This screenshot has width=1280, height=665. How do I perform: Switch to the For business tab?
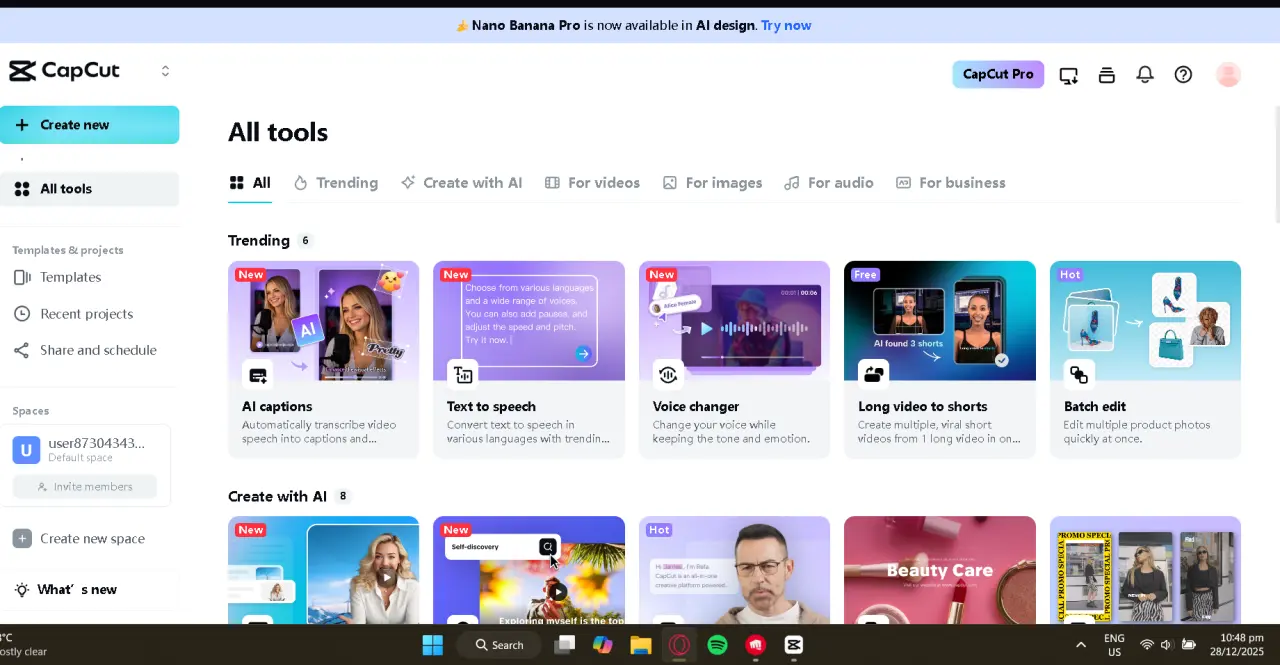click(x=951, y=183)
